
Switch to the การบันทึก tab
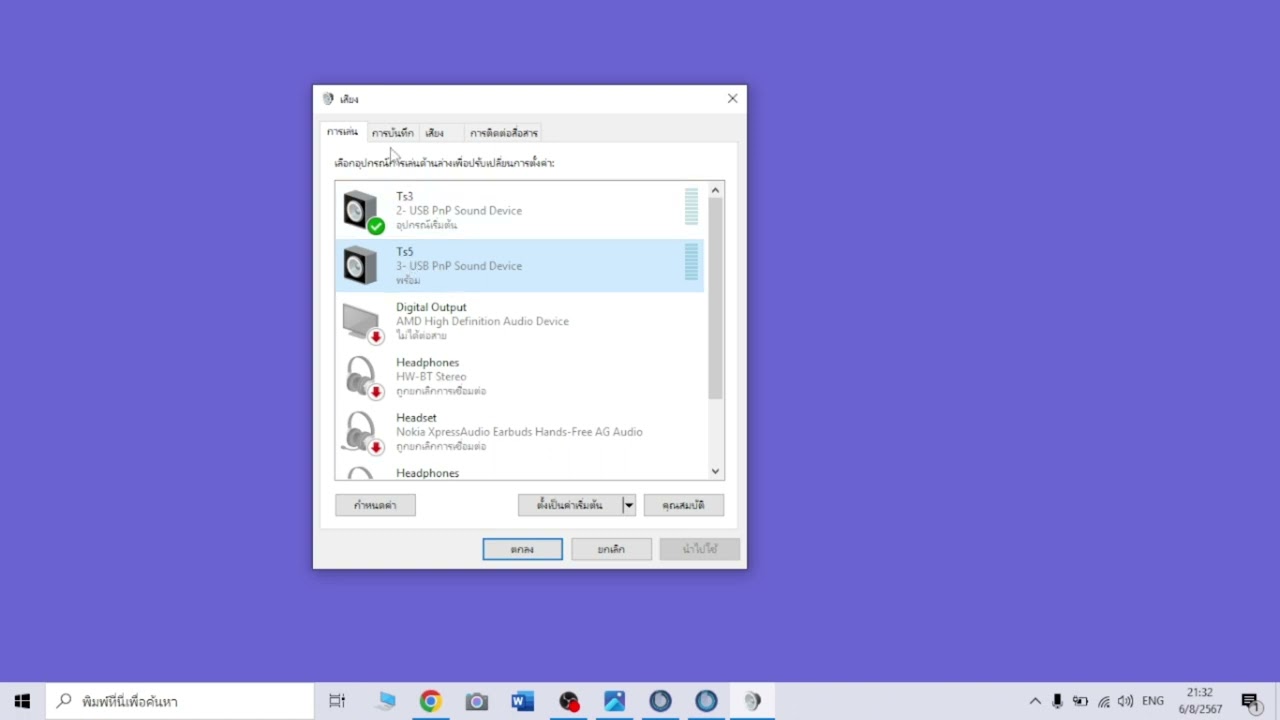(392, 133)
